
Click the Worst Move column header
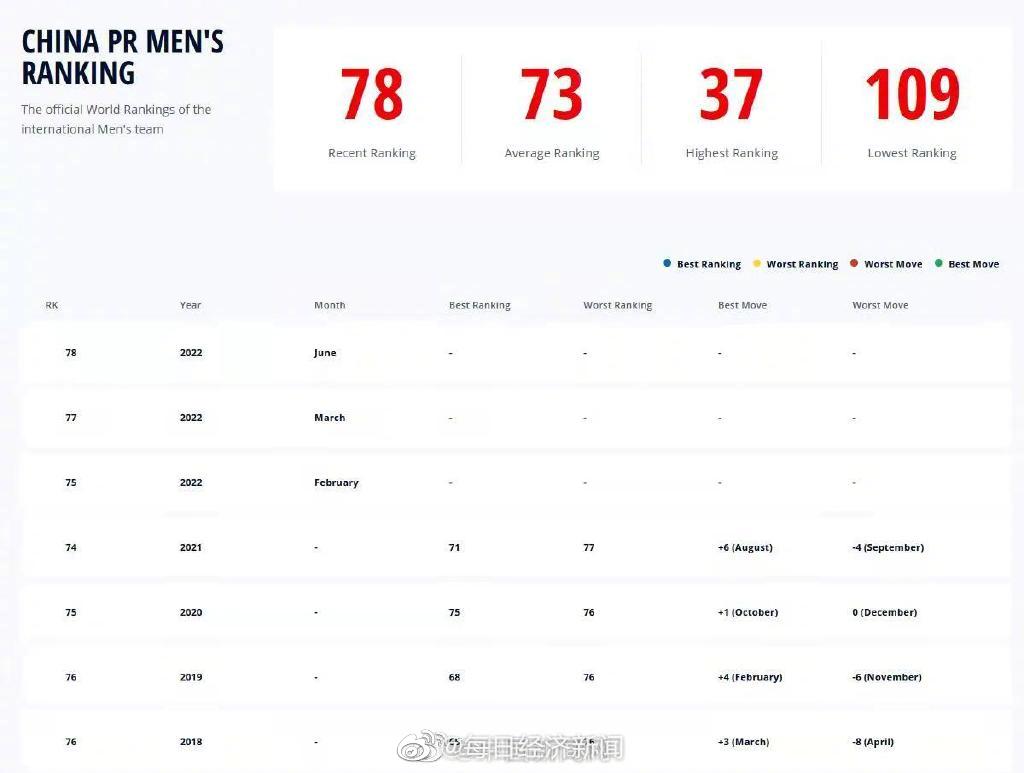(x=880, y=305)
